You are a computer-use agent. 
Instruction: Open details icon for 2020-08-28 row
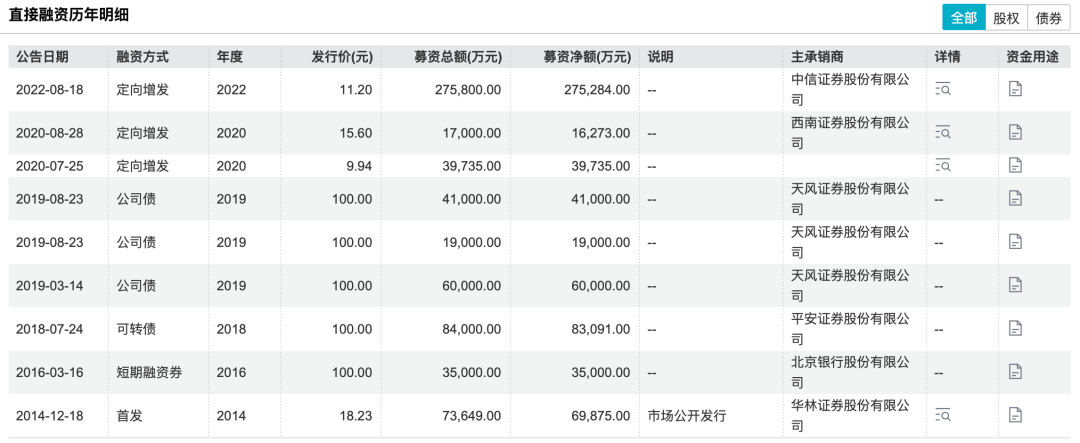(x=942, y=132)
